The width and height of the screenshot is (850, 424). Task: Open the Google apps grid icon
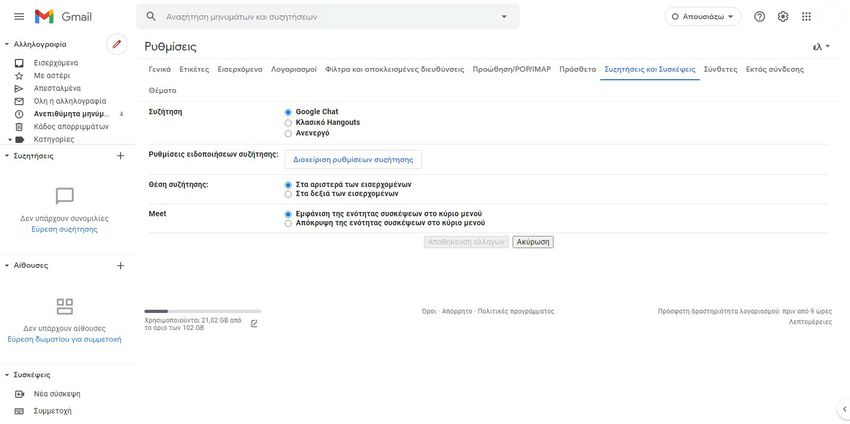point(806,17)
